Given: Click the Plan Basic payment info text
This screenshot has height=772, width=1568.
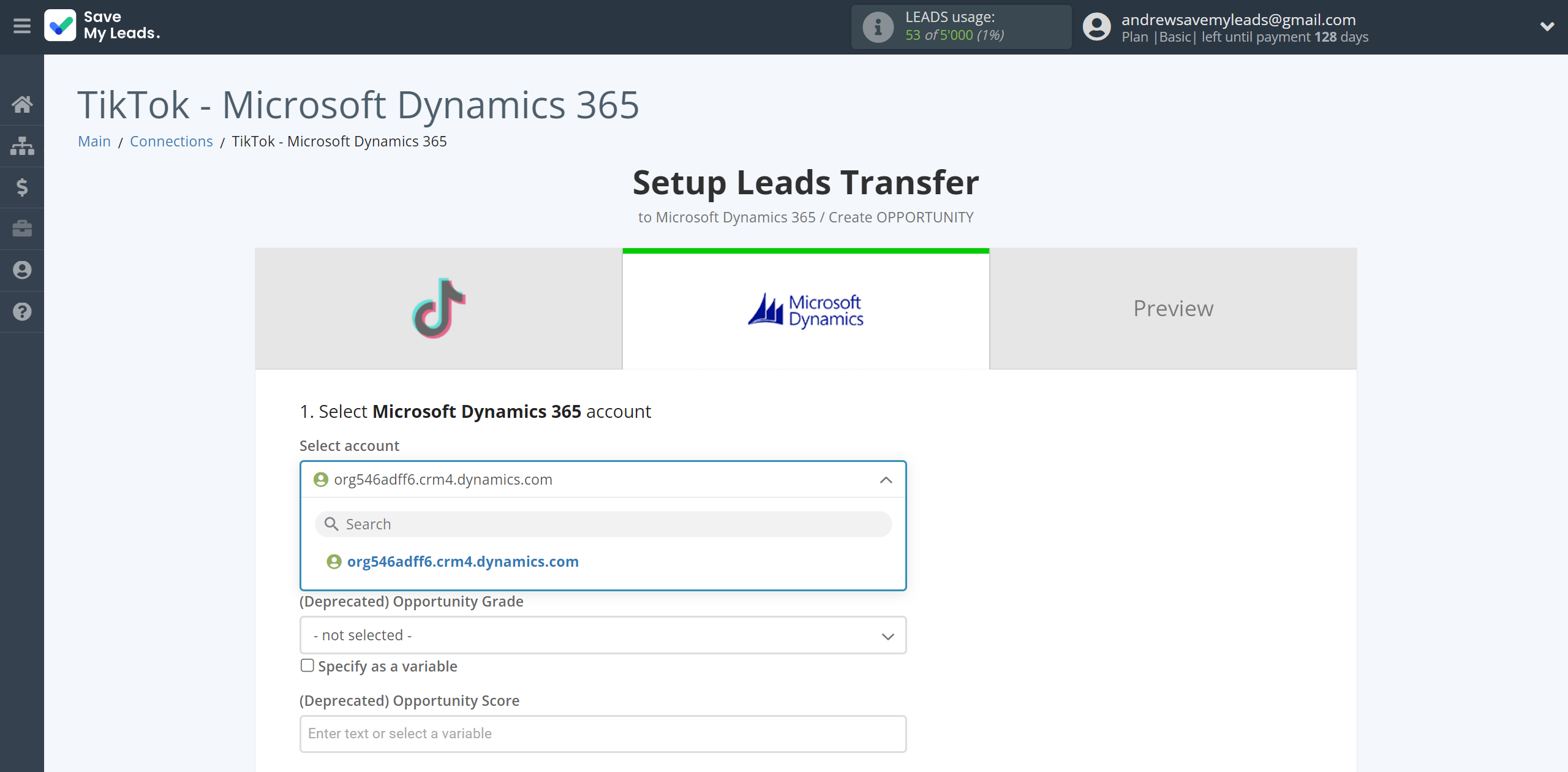Looking at the screenshot, I should coord(1245,37).
